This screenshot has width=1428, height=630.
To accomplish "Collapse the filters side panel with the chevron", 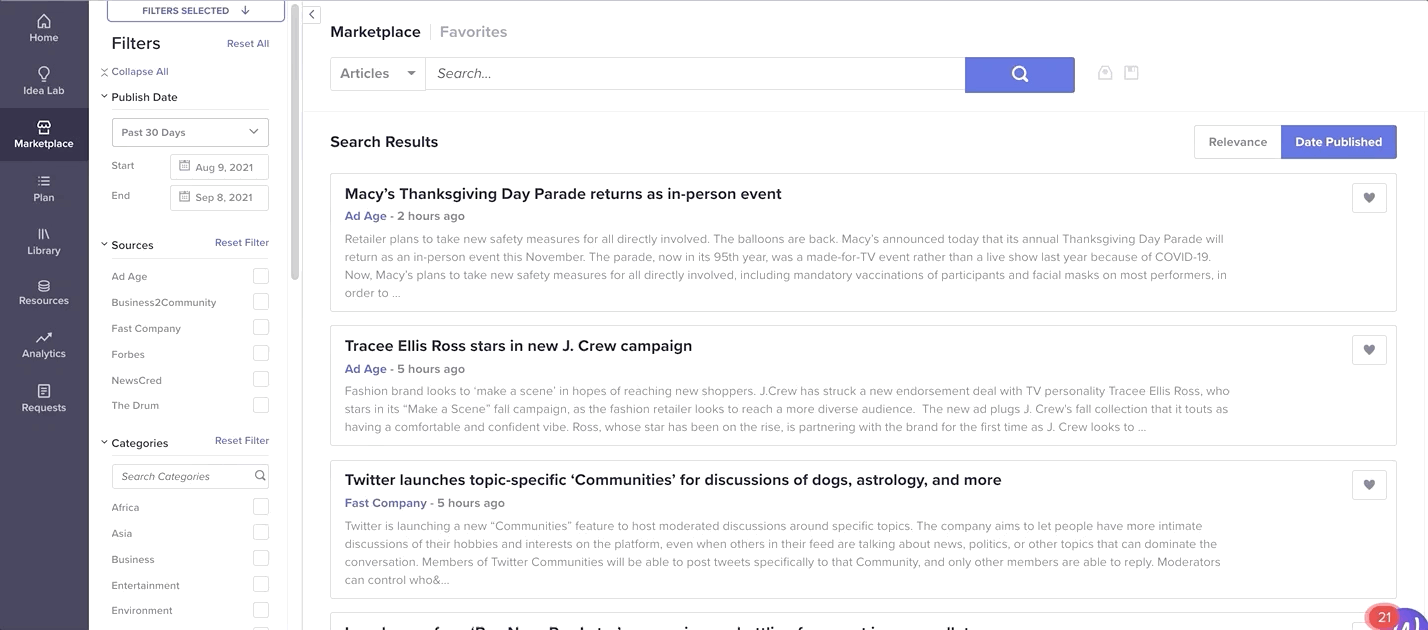I will pyautogui.click(x=312, y=14).
